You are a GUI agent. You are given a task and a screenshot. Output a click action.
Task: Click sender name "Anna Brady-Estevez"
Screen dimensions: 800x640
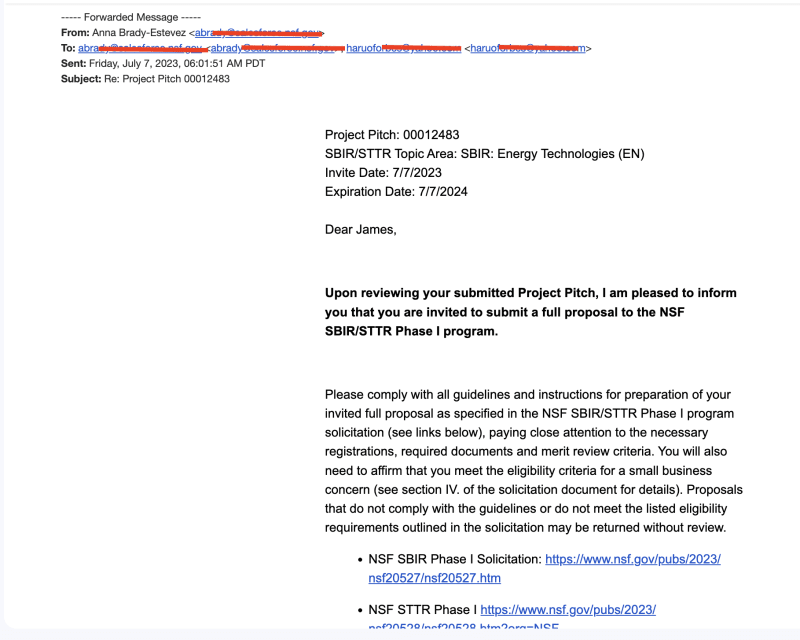click(x=139, y=33)
